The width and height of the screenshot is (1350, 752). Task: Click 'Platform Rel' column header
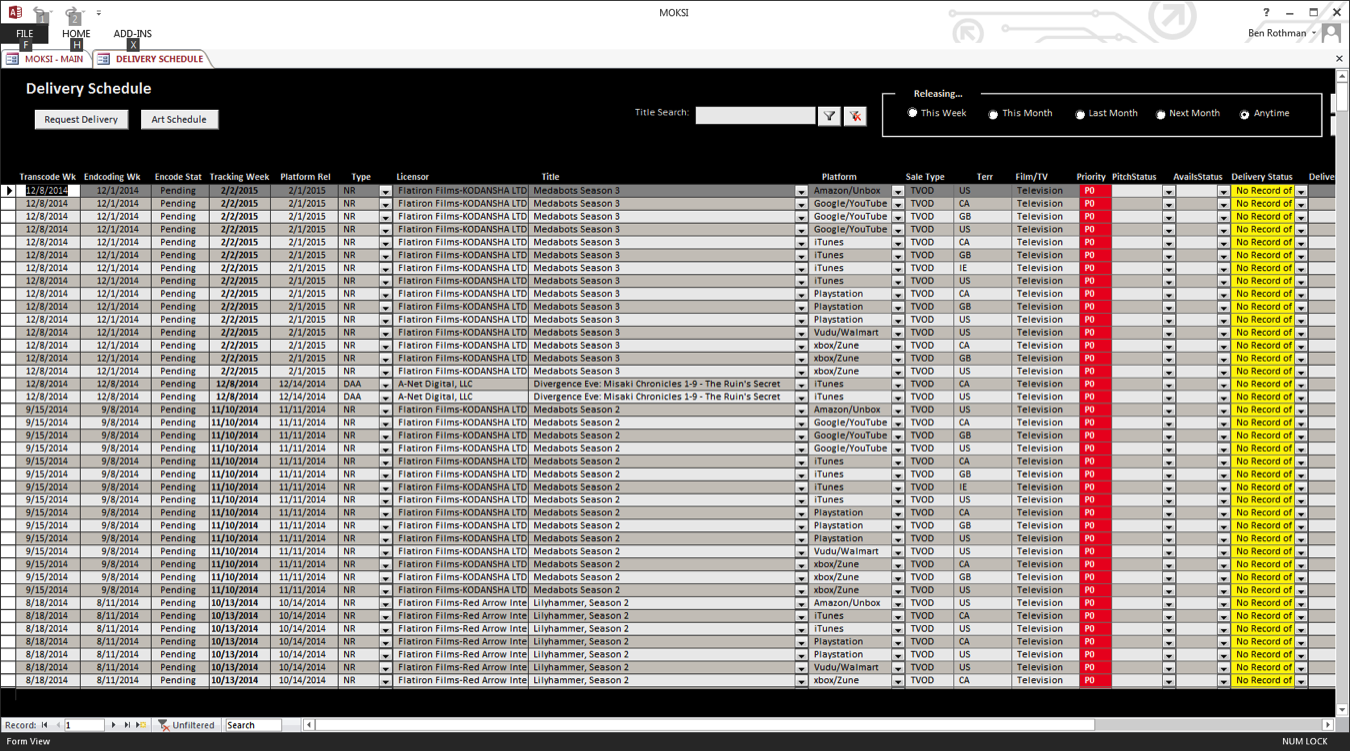coord(305,177)
